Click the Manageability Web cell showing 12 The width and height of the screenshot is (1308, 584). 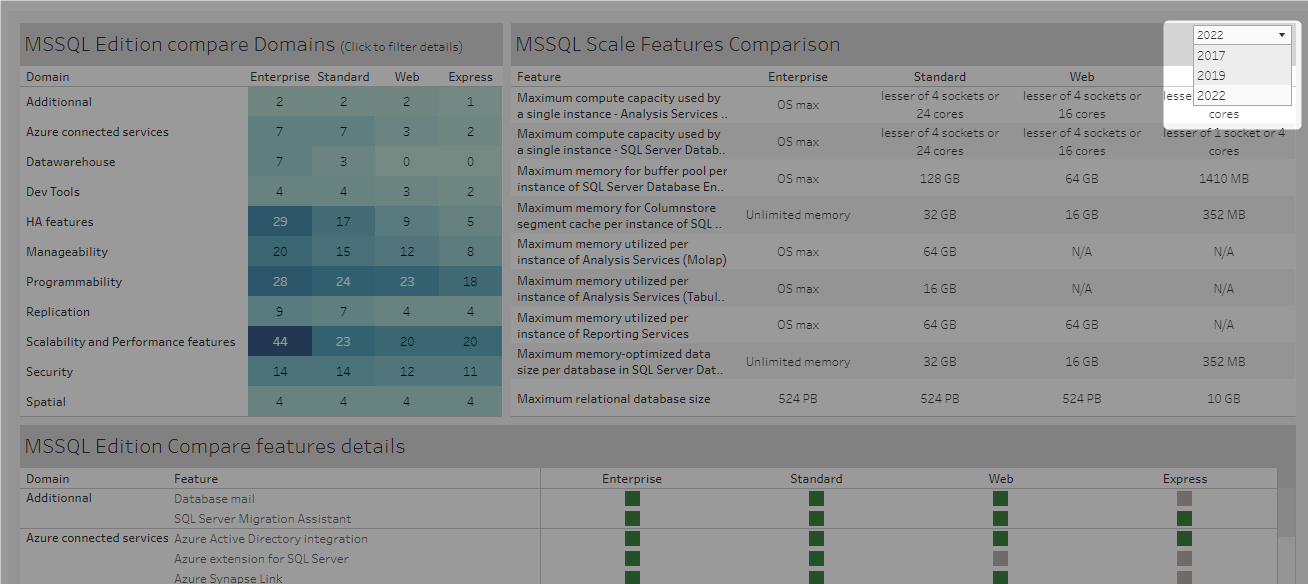407,251
